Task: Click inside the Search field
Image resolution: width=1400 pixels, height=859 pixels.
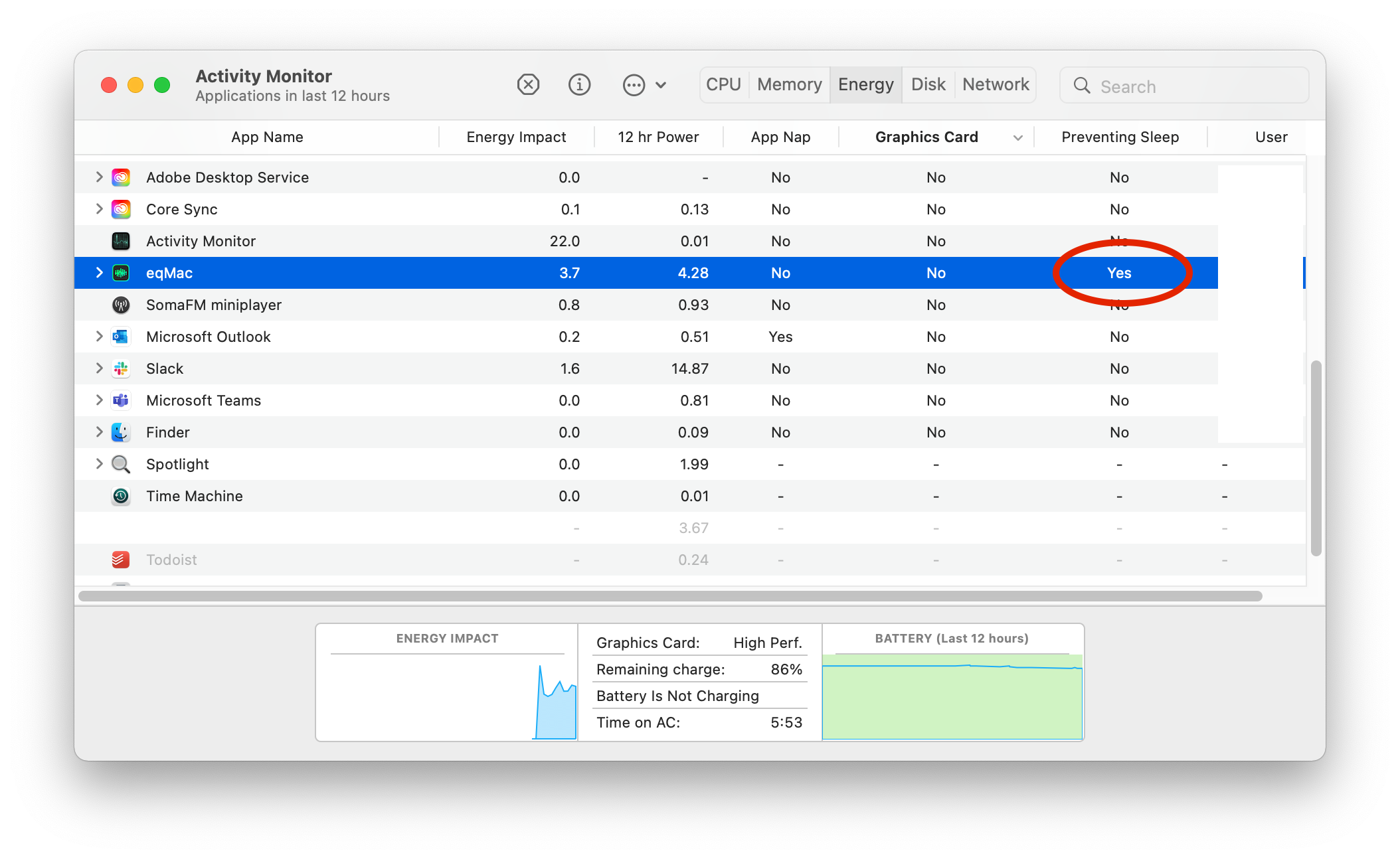Action: point(1182,86)
